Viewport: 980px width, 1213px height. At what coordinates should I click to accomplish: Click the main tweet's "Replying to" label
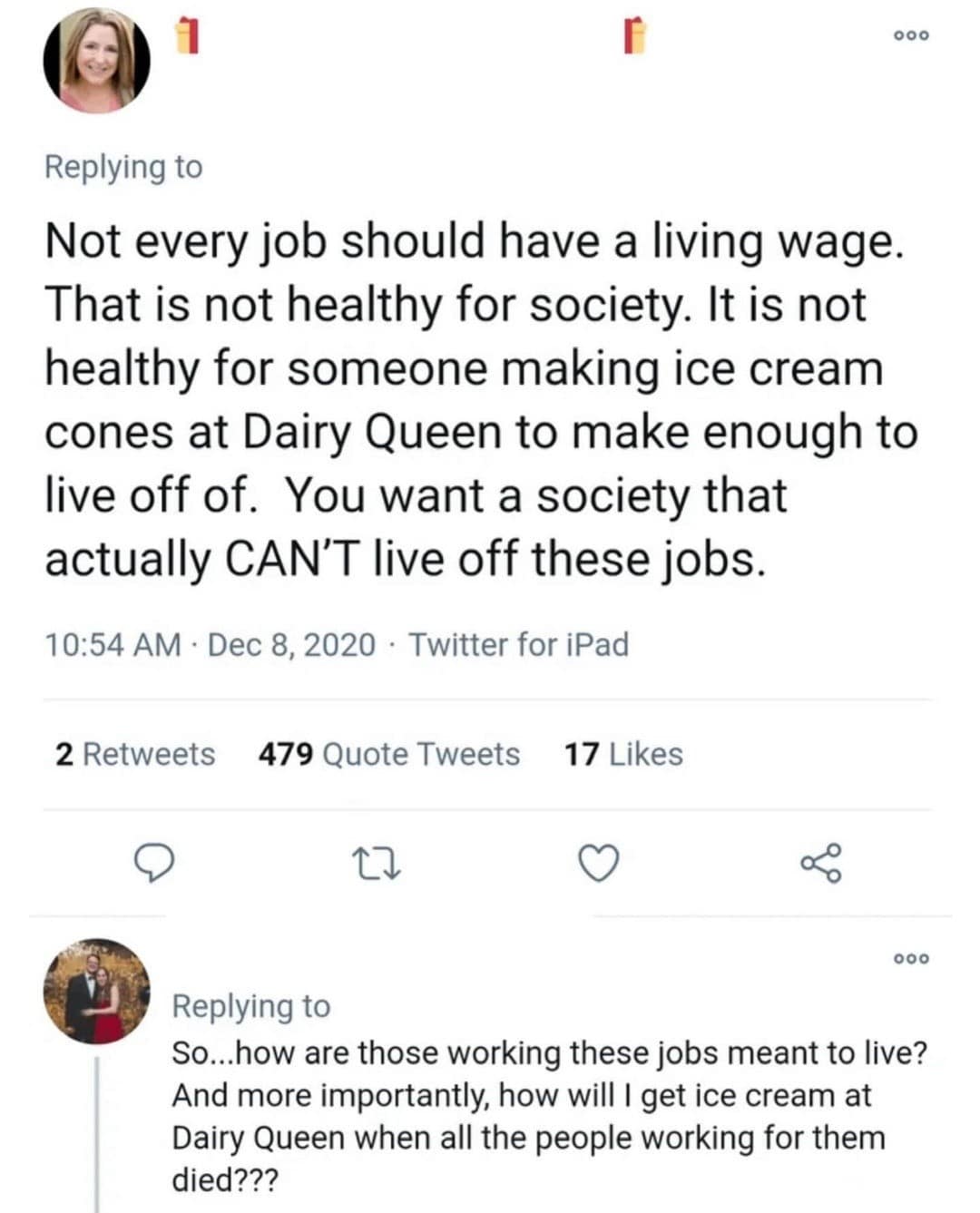tap(123, 168)
